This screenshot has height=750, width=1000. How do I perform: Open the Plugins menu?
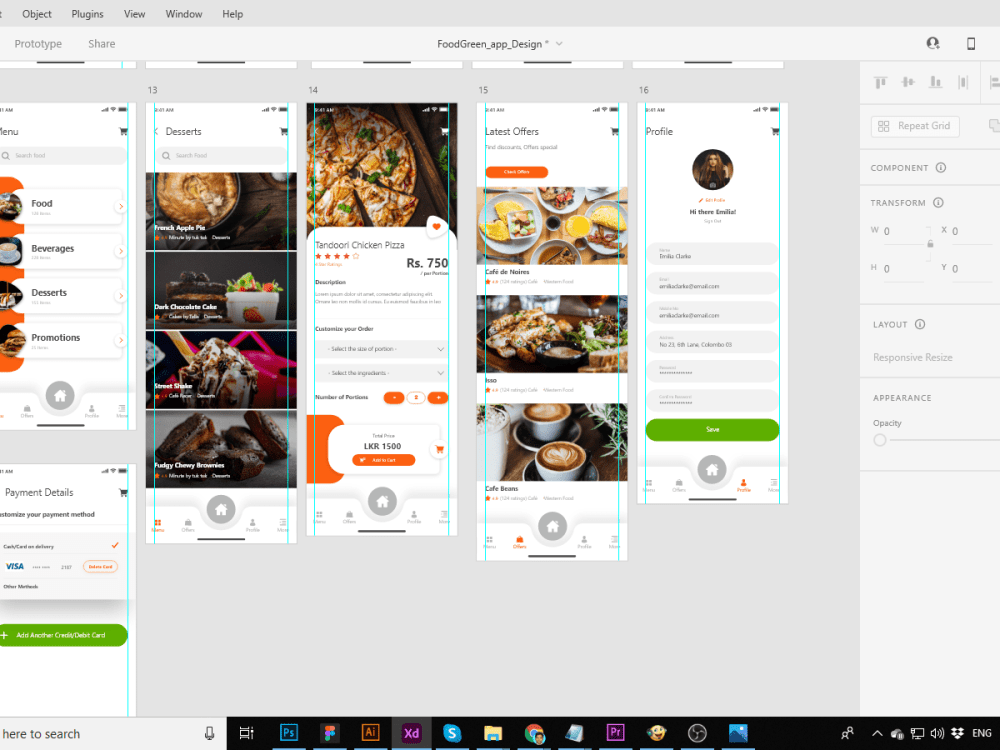coord(87,14)
